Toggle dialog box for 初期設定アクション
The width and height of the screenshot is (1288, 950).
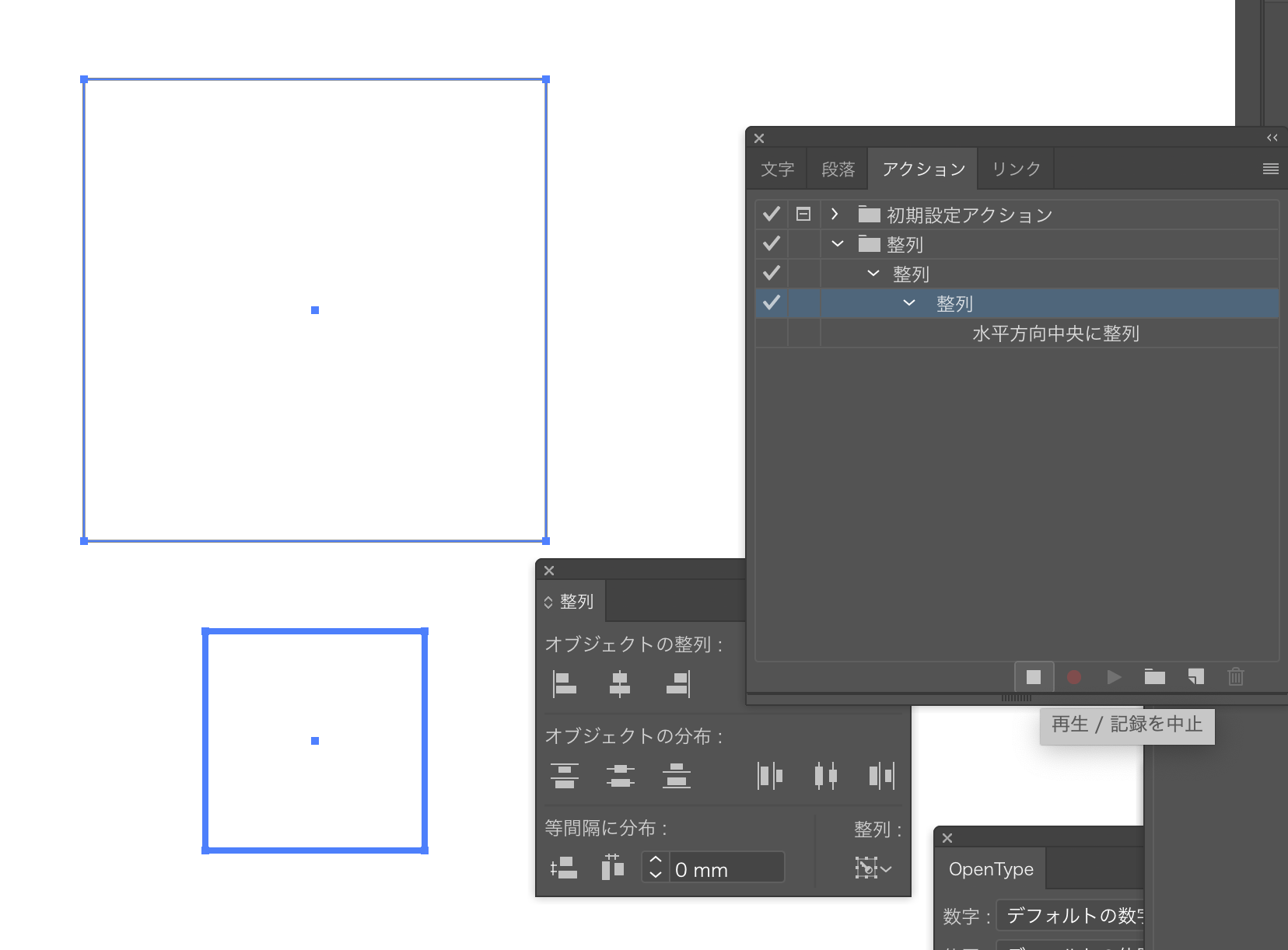tap(803, 214)
